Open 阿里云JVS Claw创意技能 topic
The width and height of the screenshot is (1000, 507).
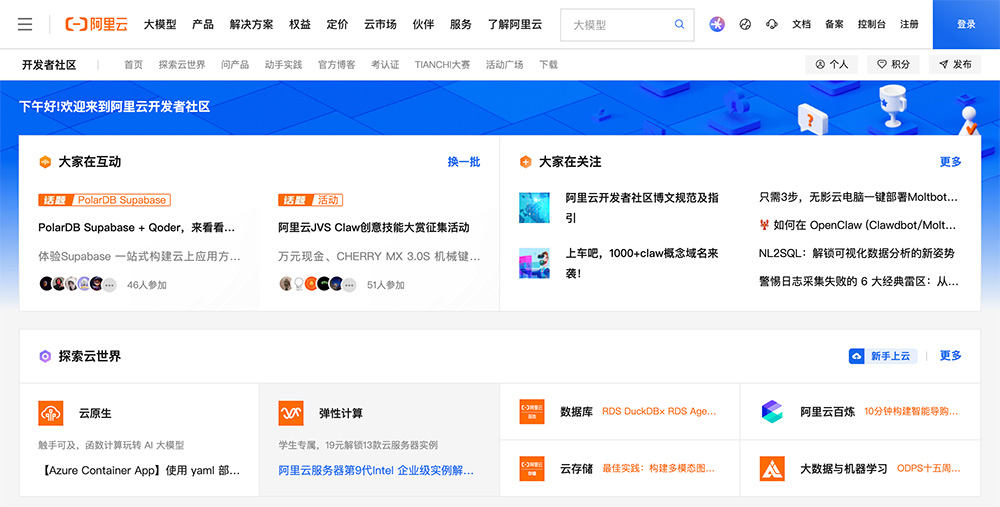click(374, 228)
